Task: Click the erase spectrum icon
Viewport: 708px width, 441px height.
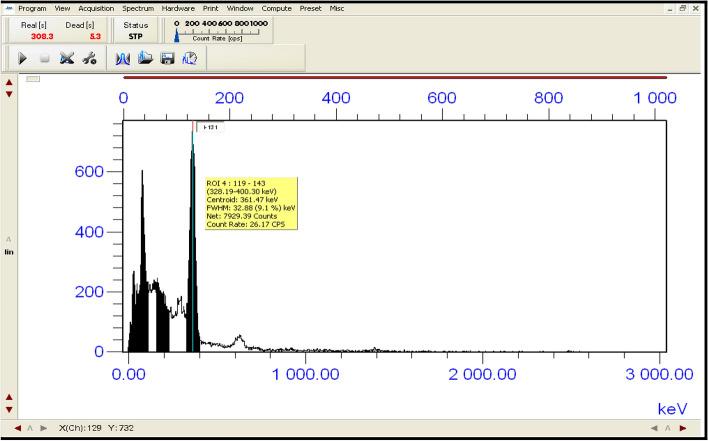Action: point(66,59)
